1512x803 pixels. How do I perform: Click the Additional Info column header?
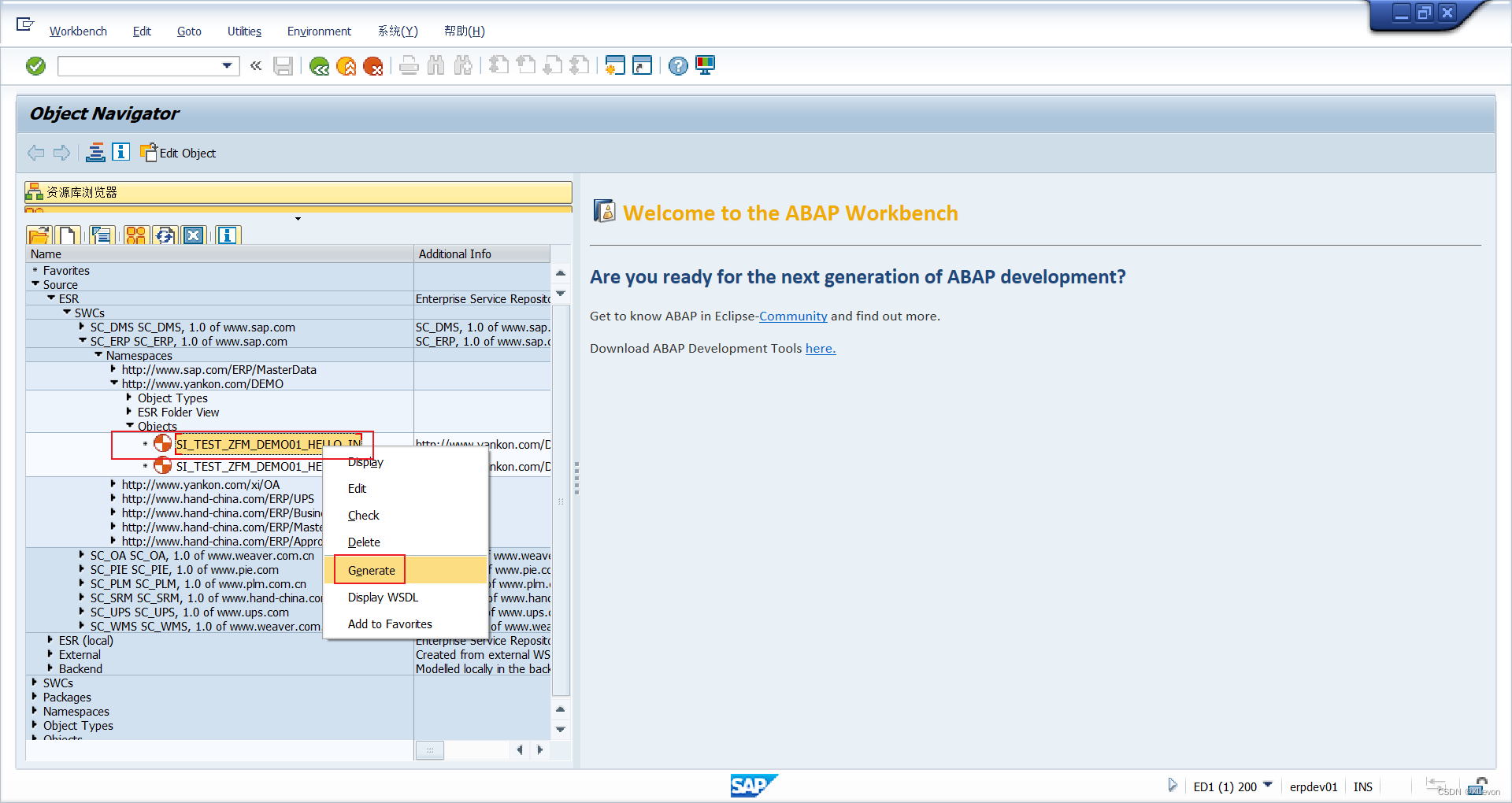pyautogui.click(x=482, y=254)
